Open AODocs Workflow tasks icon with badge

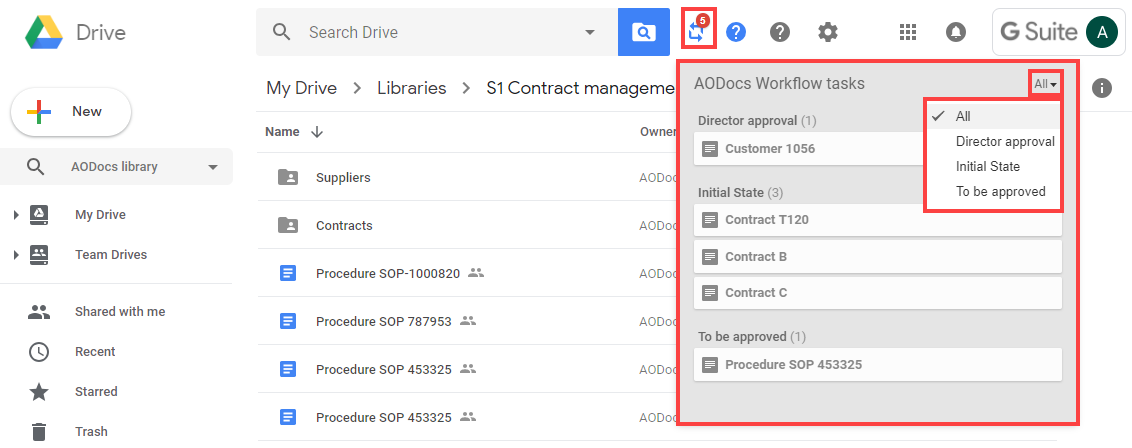[698, 30]
